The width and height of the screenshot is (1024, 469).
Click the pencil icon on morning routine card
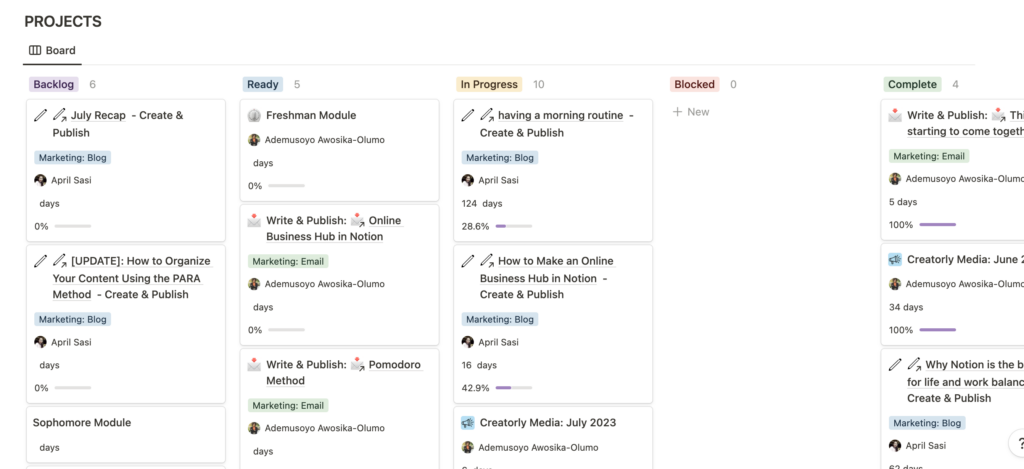[x=468, y=116]
